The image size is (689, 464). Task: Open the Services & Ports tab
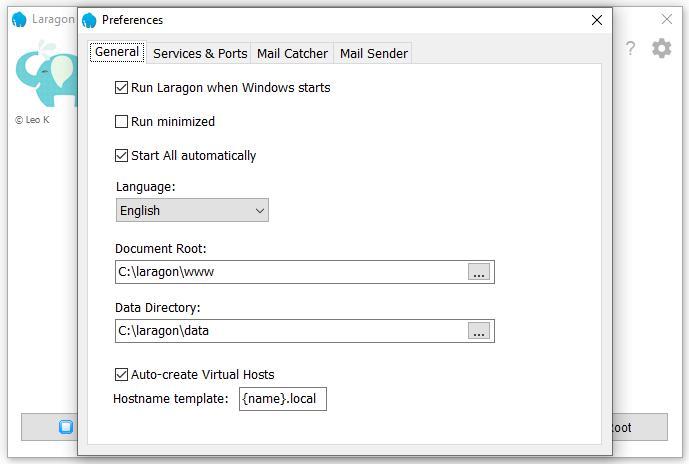pos(200,54)
